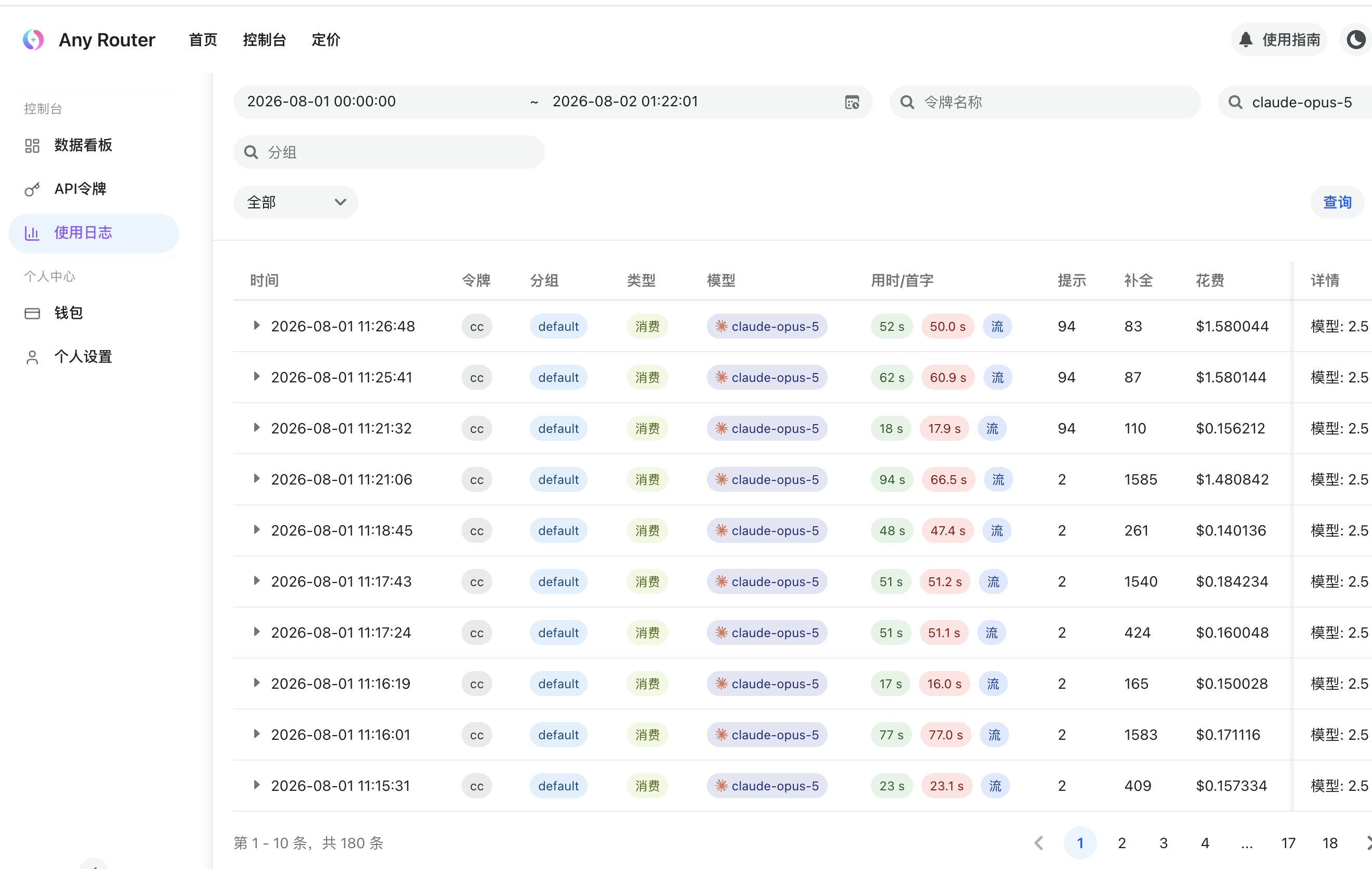Focus the 分组 search input
Screen dimensions: 1372x869
click(389, 152)
